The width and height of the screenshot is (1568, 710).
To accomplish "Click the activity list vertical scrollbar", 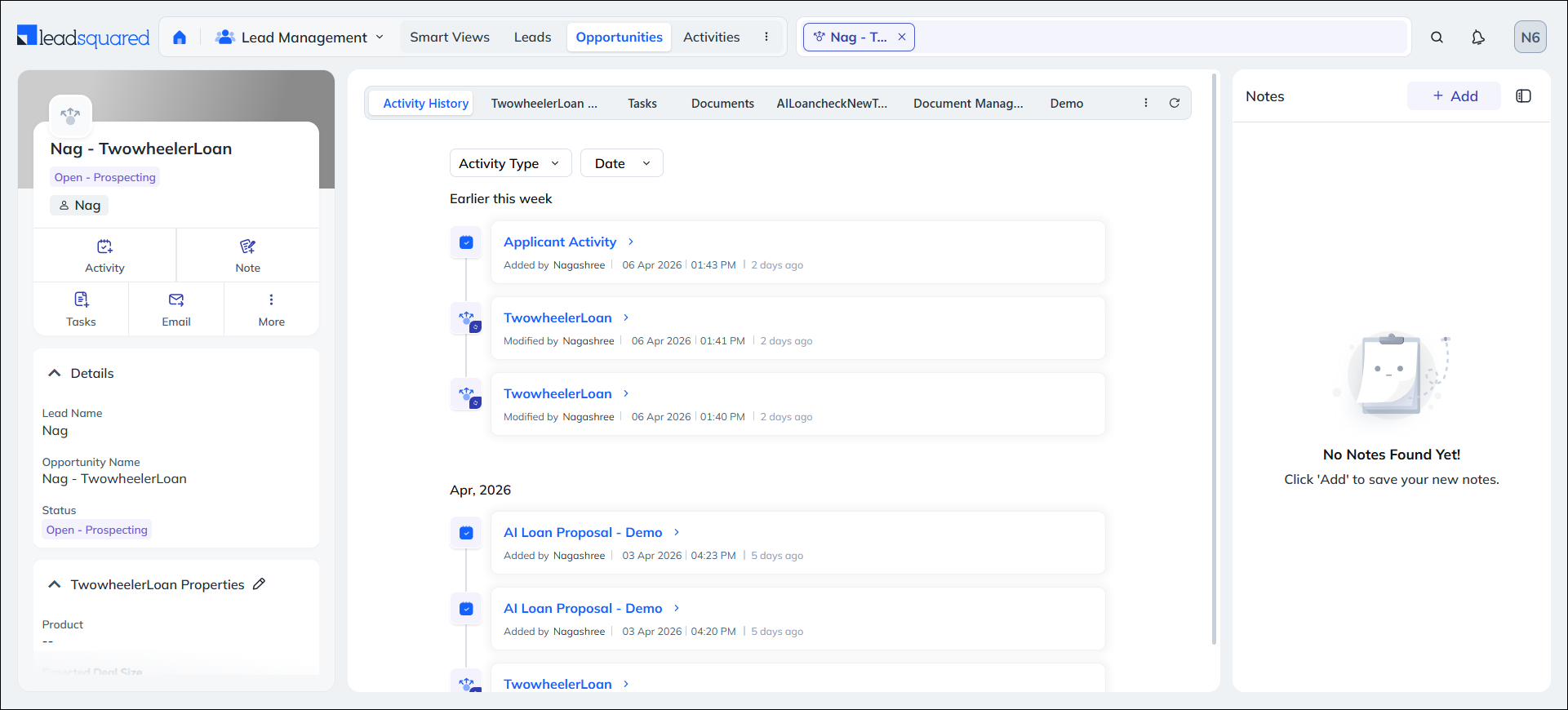I will point(1215,359).
